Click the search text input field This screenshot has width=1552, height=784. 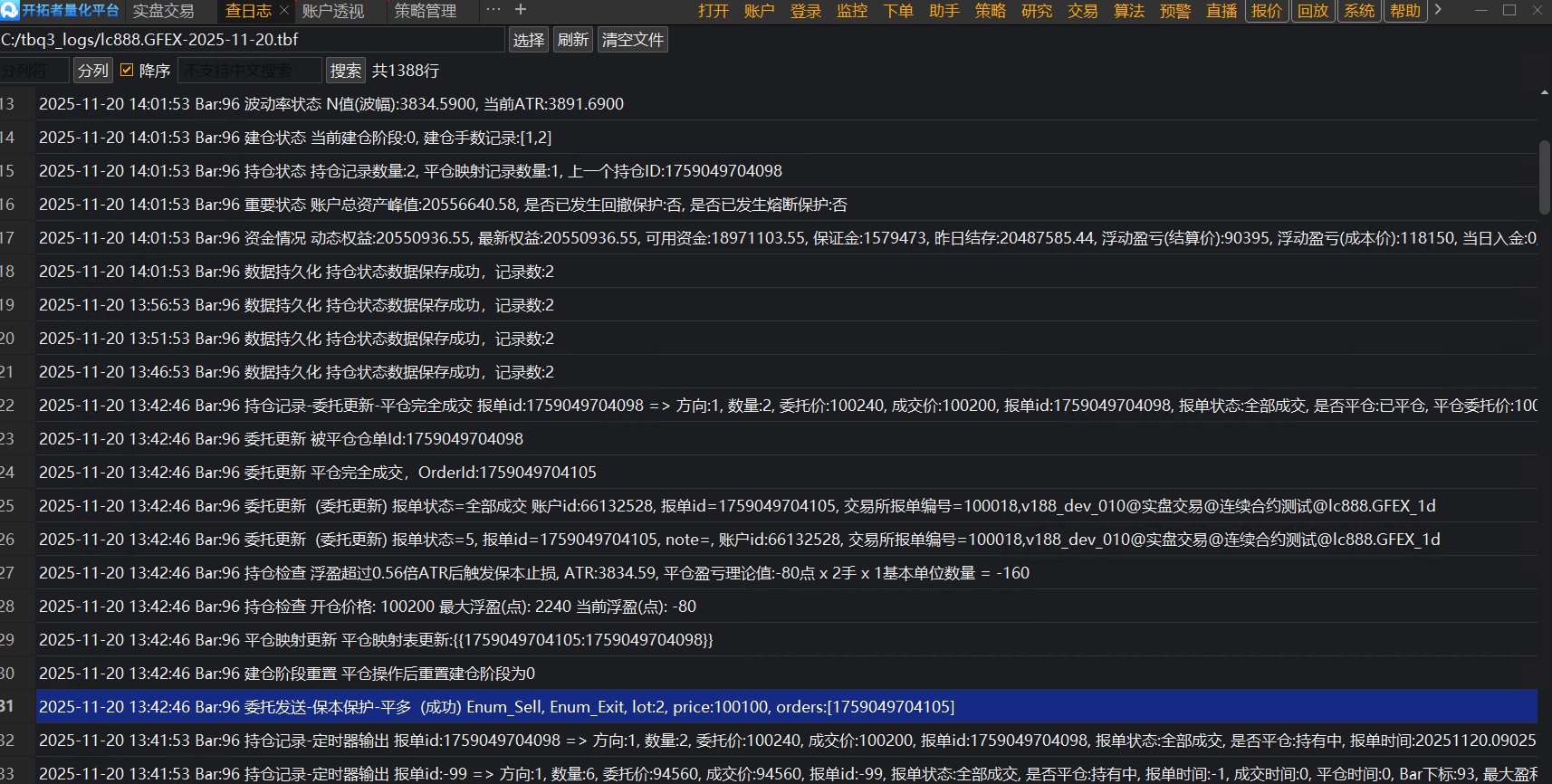click(x=249, y=71)
